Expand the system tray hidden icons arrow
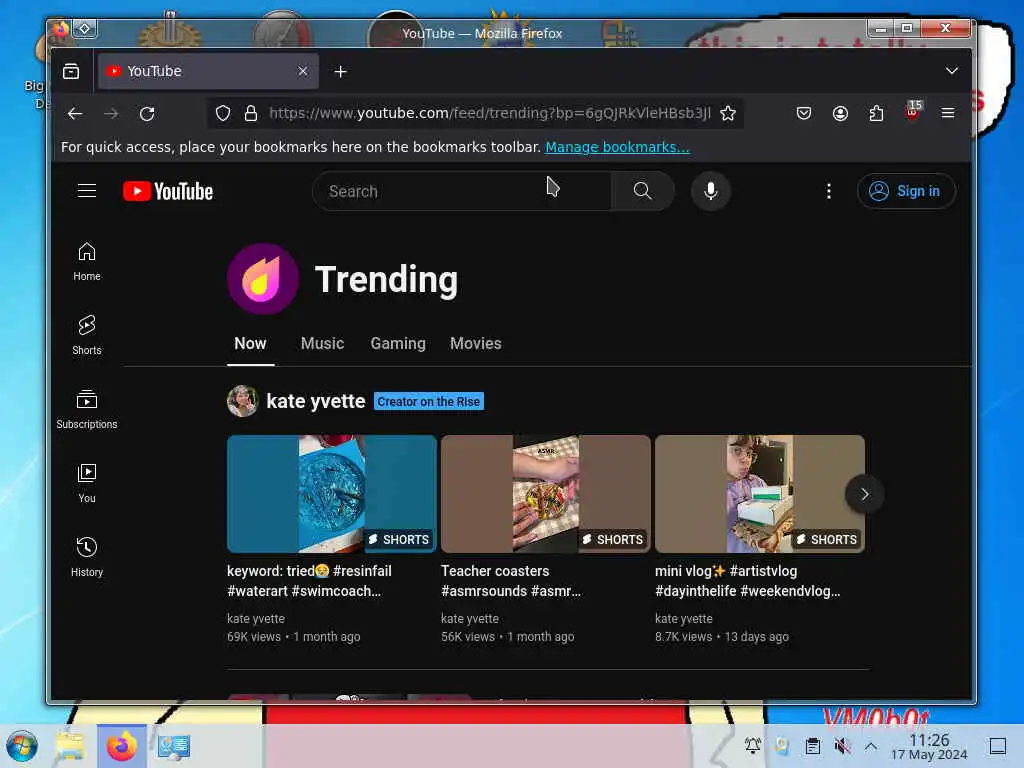Screen dimensions: 1024x768 pyautogui.click(x=871, y=746)
